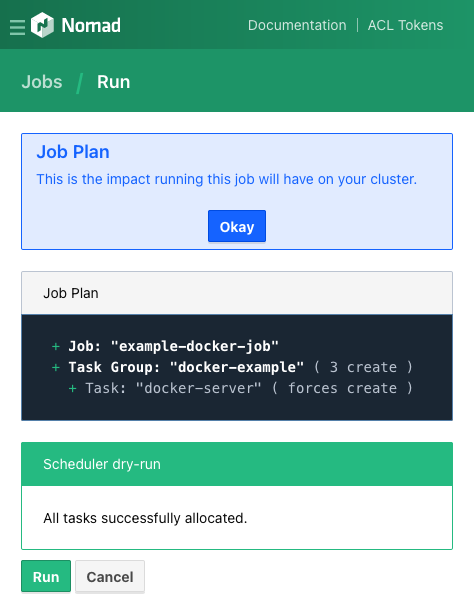The image size is (474, 607).
Task: Go to ACL Tokens page
Action: pos(405,25)
